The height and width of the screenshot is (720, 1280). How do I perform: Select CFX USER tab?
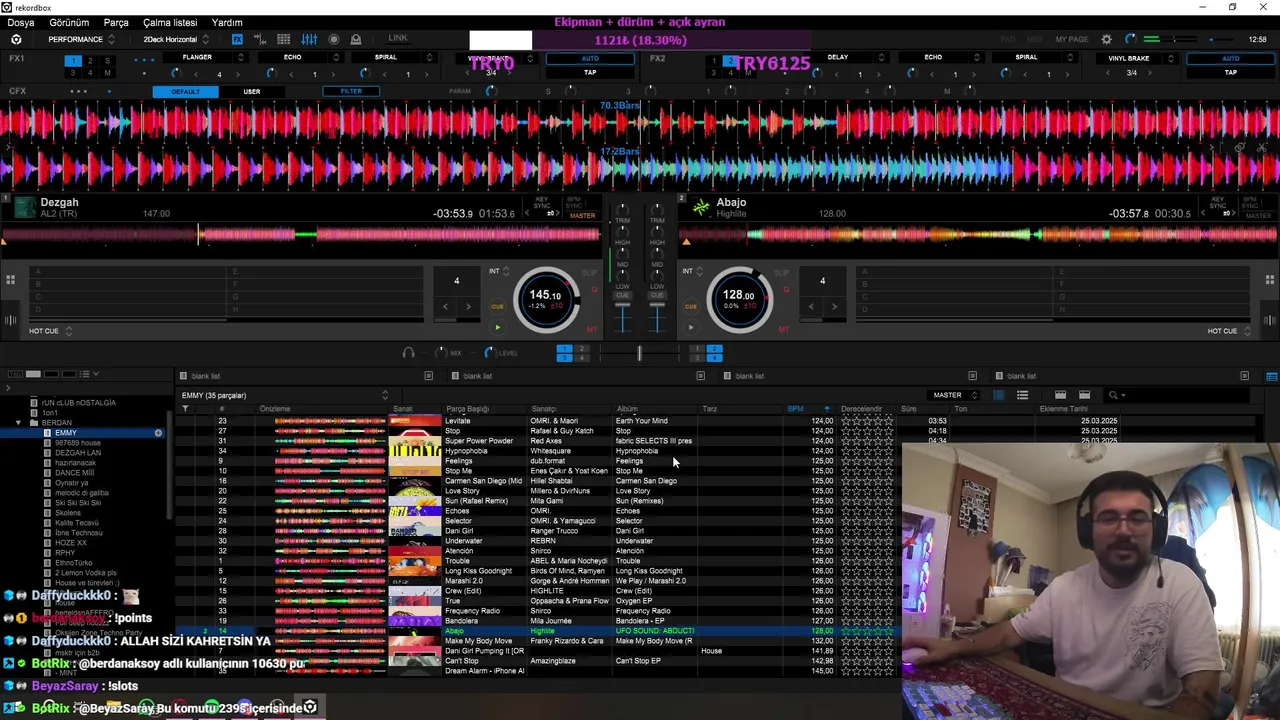tap(252, 91)
